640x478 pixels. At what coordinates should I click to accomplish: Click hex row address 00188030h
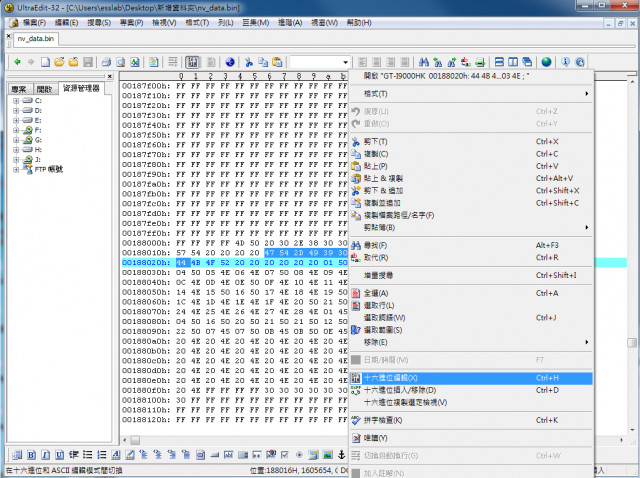pyautogui.click(x=146, y=272)
